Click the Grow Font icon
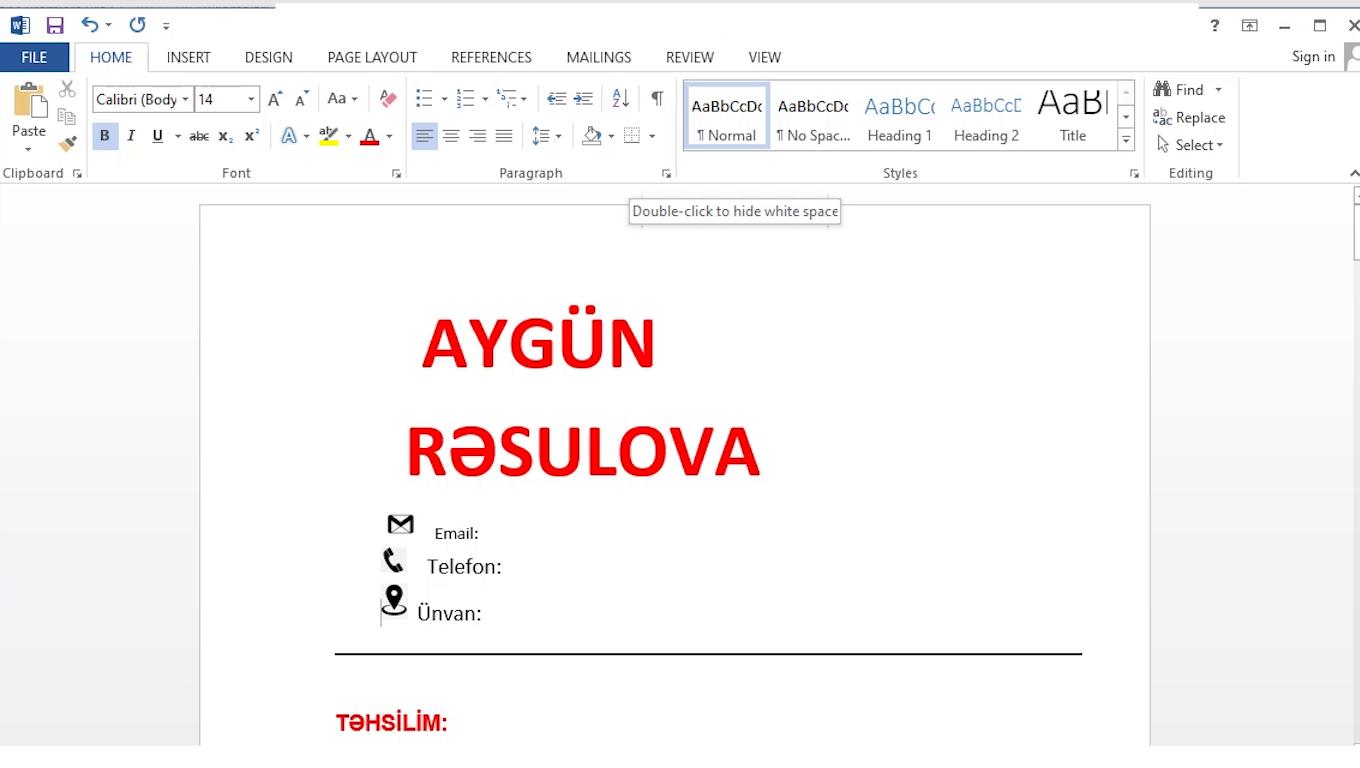Image resolution: width=1360 pixels, height=768 pixels. (x=275, y=99)
